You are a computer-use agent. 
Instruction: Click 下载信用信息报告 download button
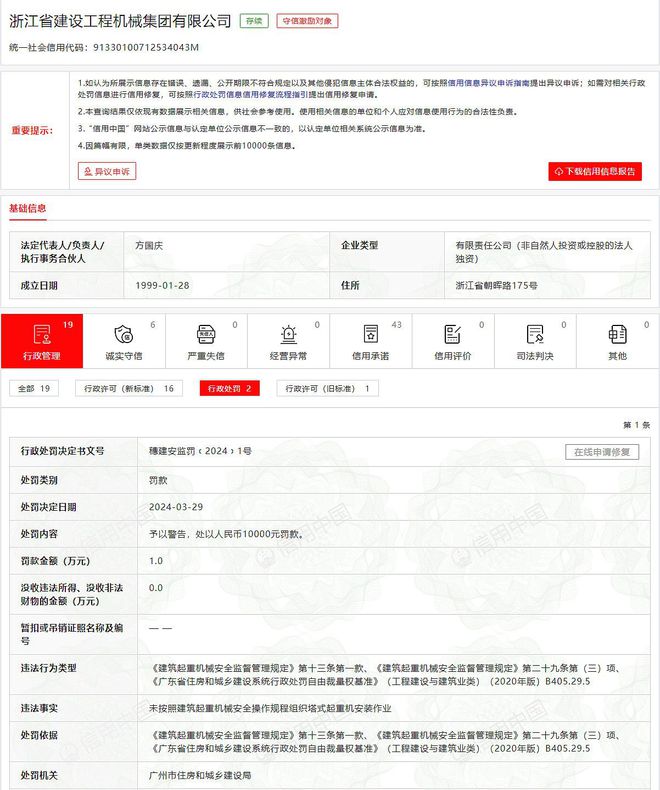click(x=595, y=171)
